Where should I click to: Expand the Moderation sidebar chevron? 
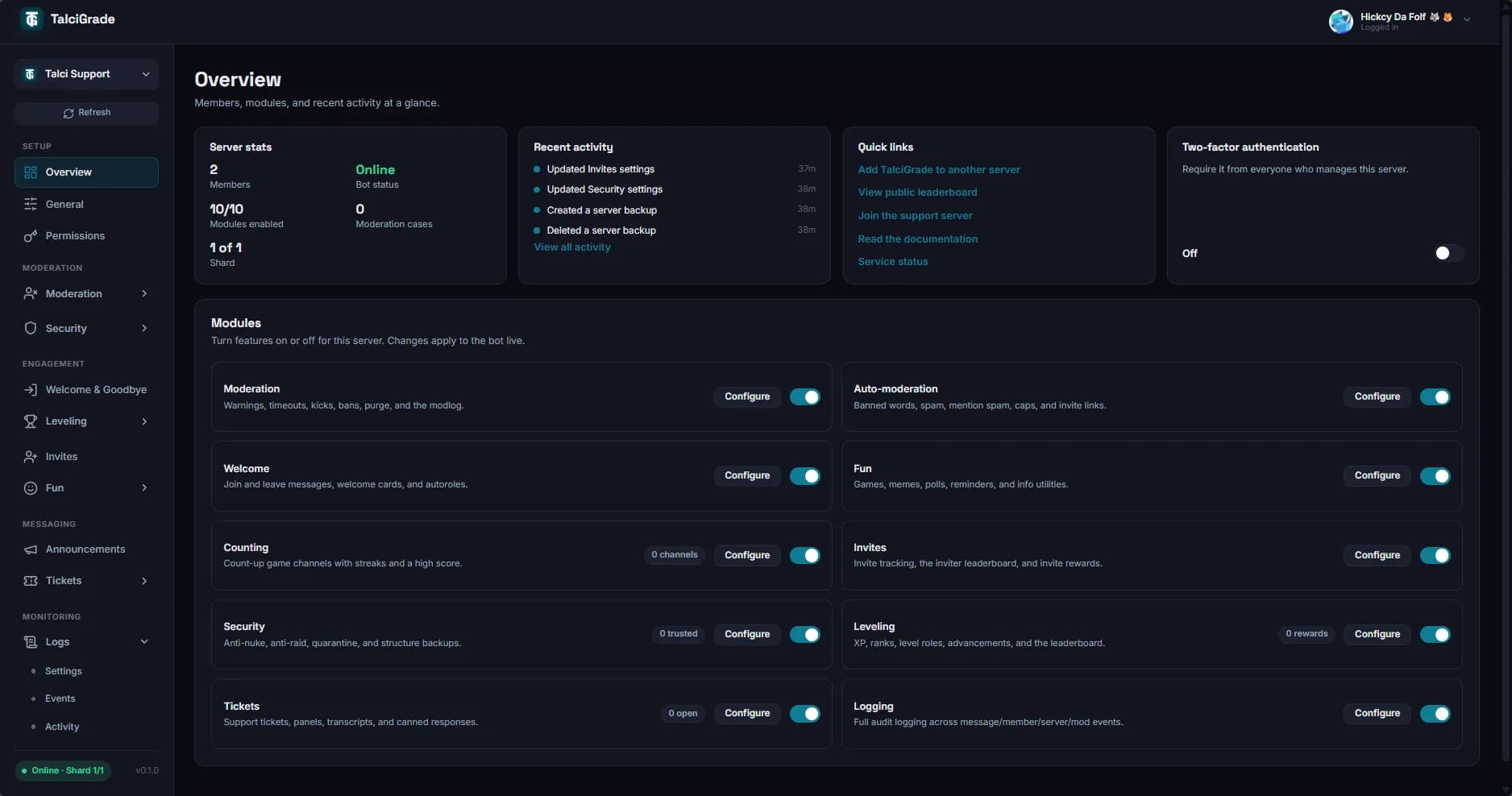[x=144, y=294]
